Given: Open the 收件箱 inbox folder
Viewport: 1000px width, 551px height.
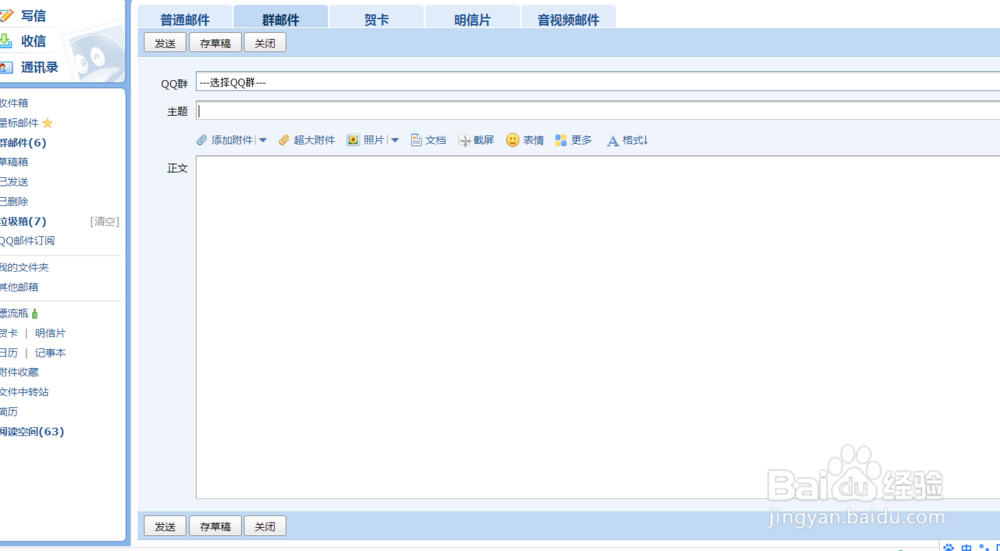Looking at the screenshot, I should [14, 103].
